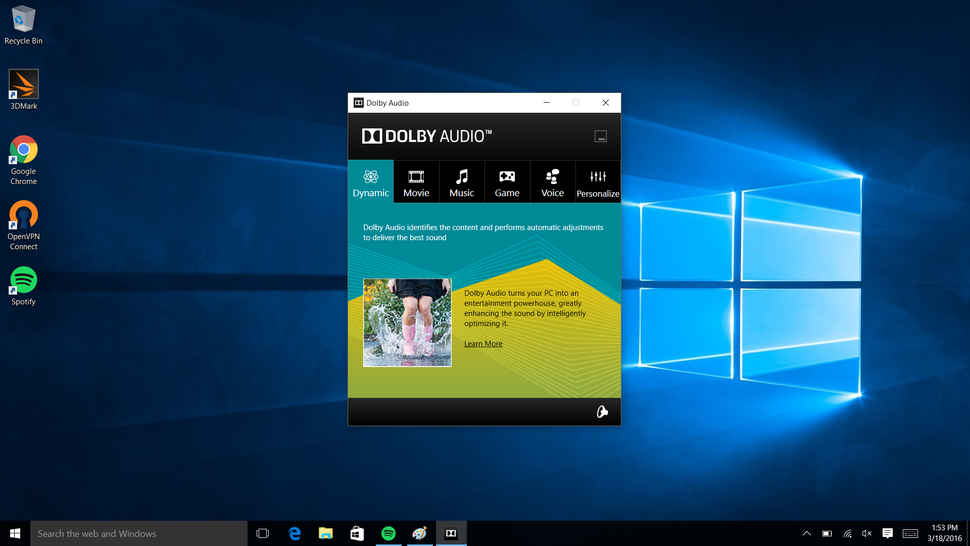Follow the Learn More link
This screenshot has width=970, height=546.
[483, 344]
